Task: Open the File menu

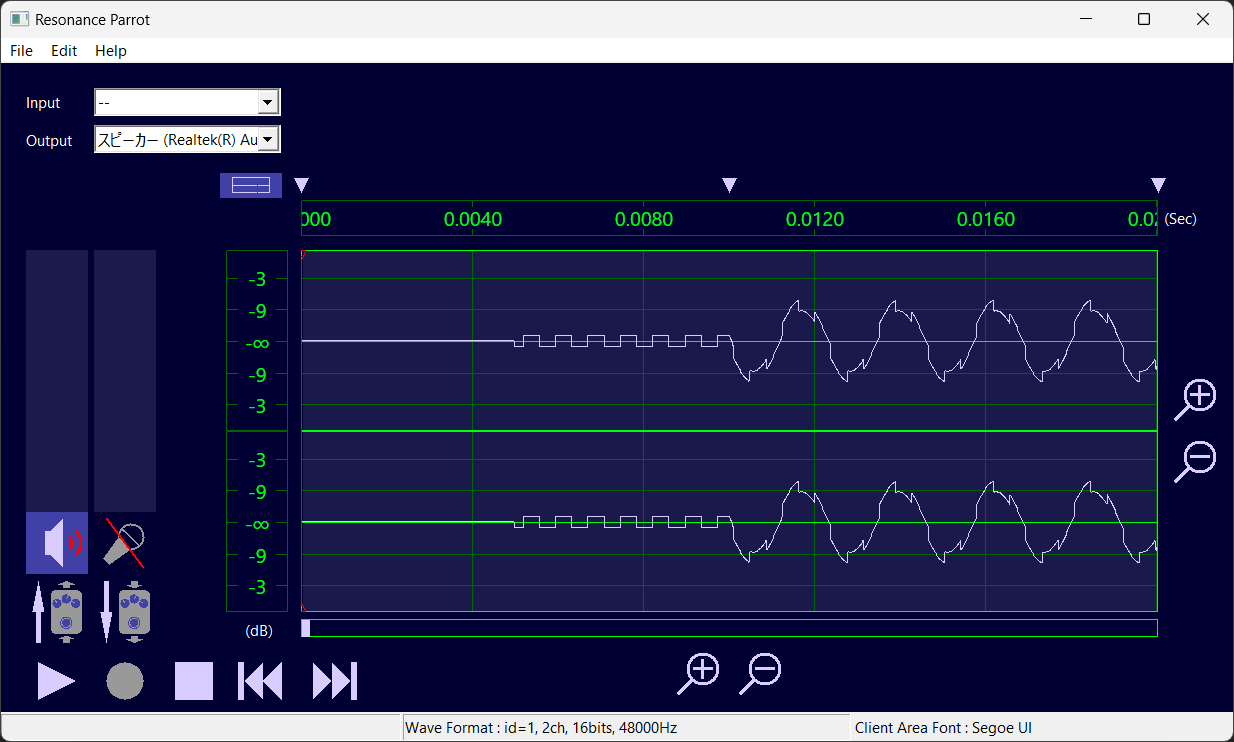Action: (20, 50)
